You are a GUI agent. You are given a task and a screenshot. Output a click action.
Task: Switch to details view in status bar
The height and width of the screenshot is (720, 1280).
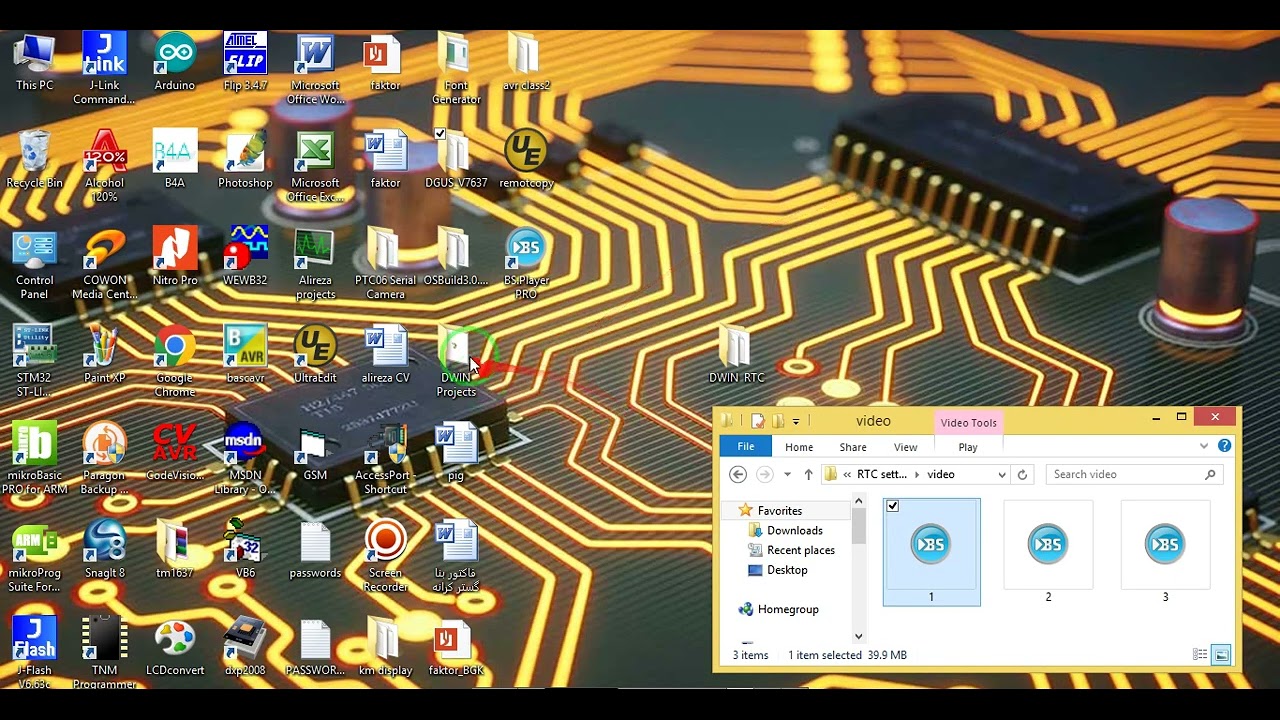point(1200,655)
